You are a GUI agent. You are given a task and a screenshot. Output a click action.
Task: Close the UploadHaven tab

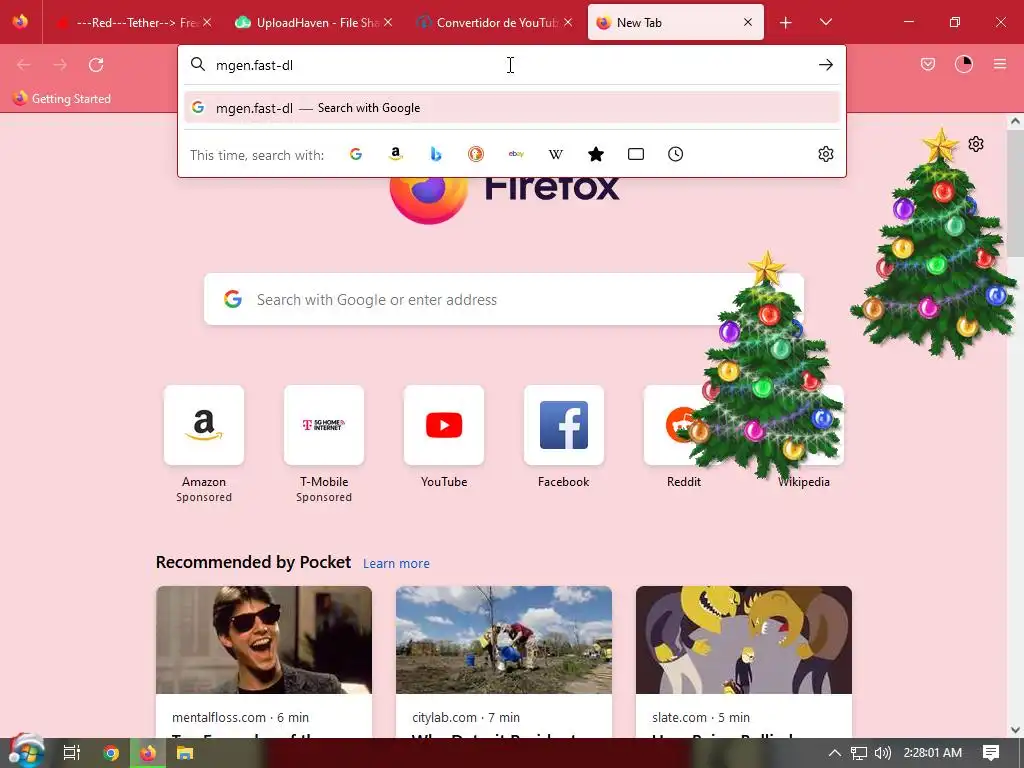(x=388, y=23)
